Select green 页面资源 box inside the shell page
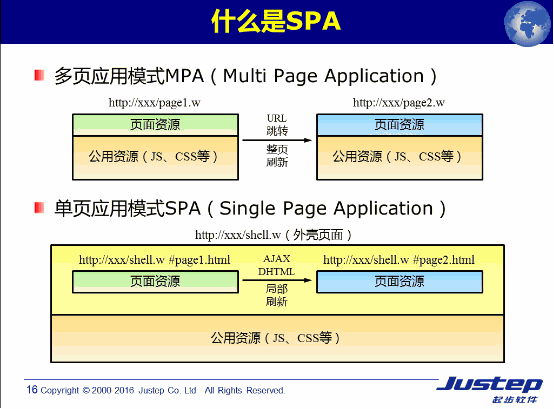This screenshot has height=409, width=554. point(155,282)
